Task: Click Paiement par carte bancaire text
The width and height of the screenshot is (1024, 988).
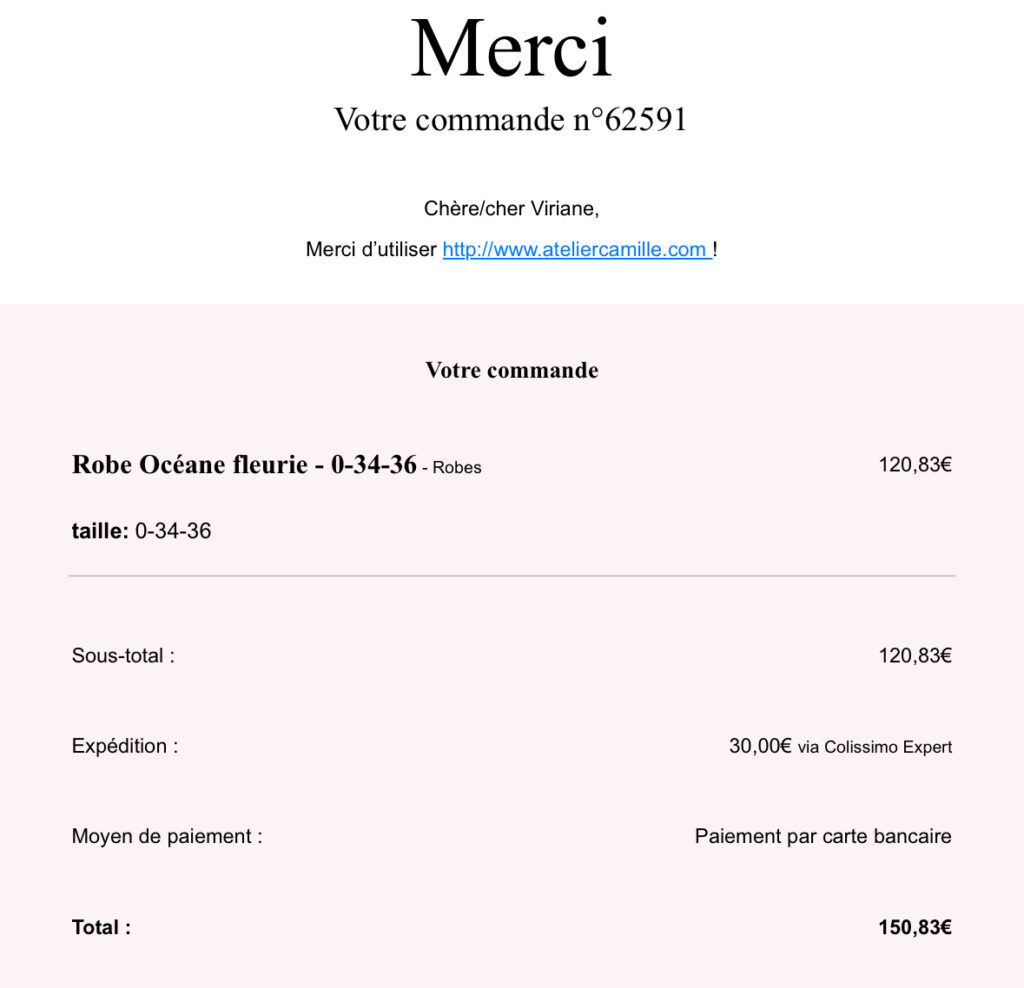Action: (823, 836)
